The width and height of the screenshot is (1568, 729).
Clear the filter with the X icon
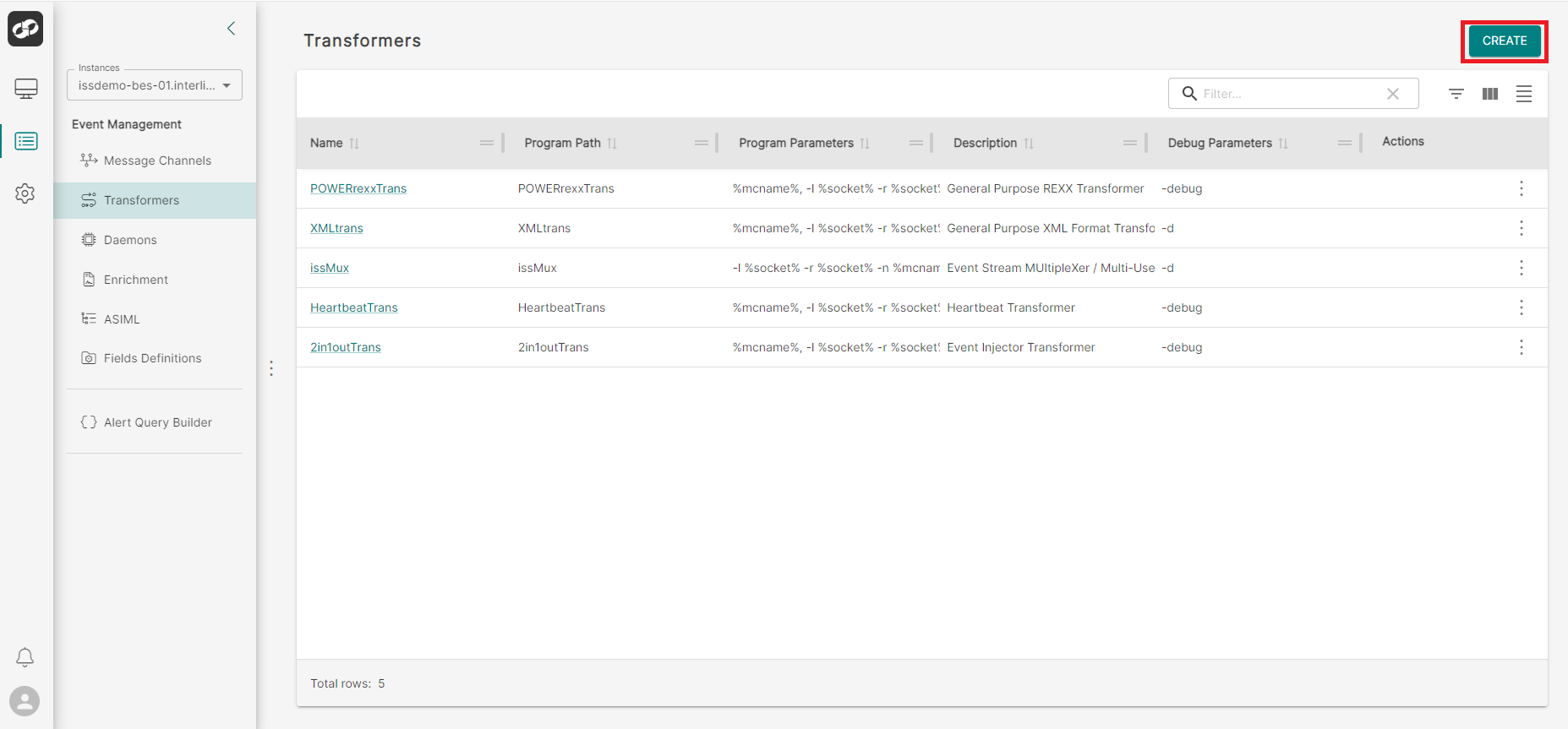pos(1393,94)
